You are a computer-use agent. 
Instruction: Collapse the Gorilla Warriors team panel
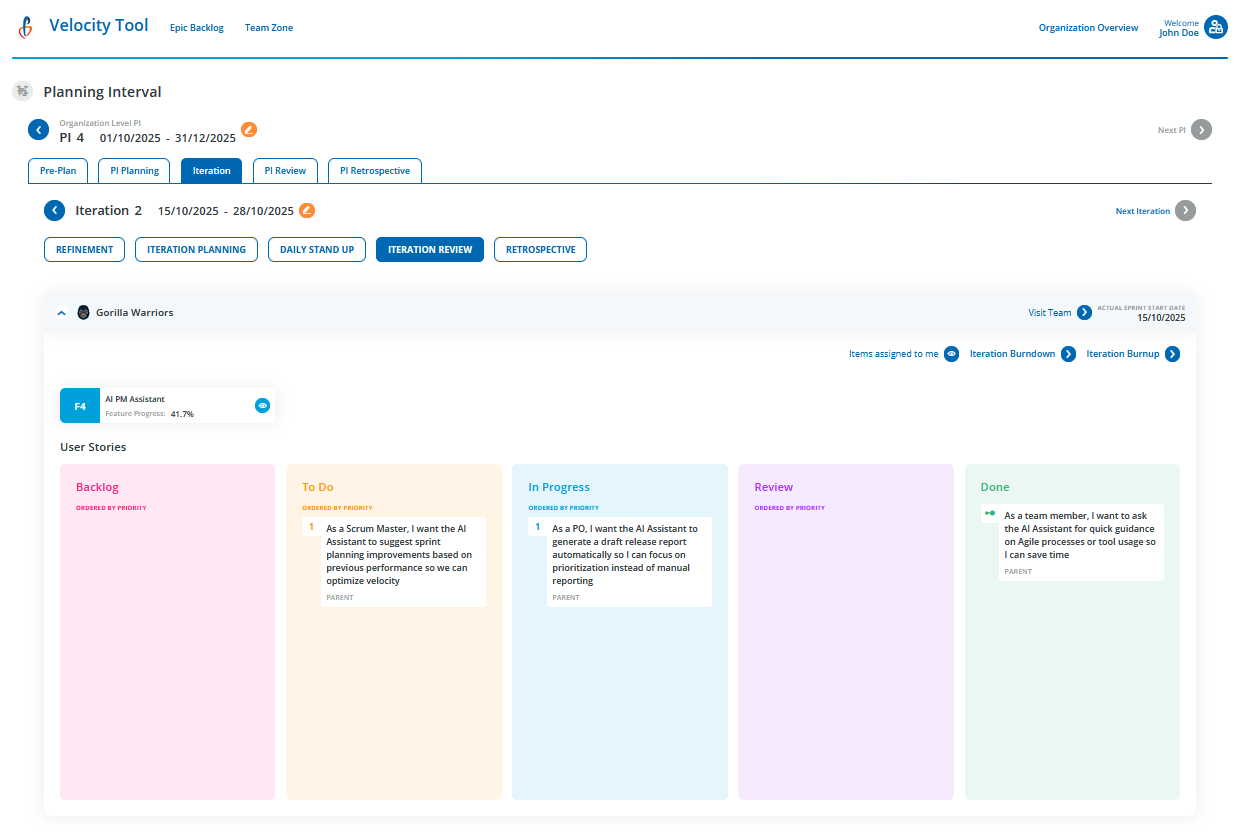pos(60,312)
